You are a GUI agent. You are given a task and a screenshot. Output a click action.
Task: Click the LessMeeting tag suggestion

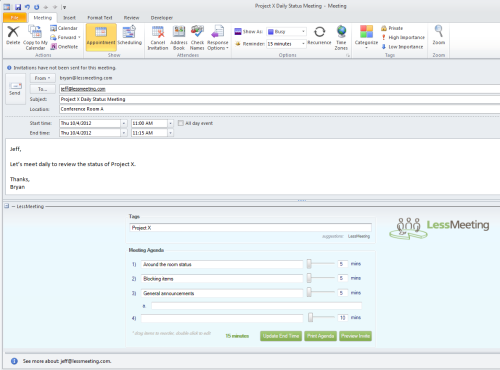pyautogui.click(x=359, y=236)
